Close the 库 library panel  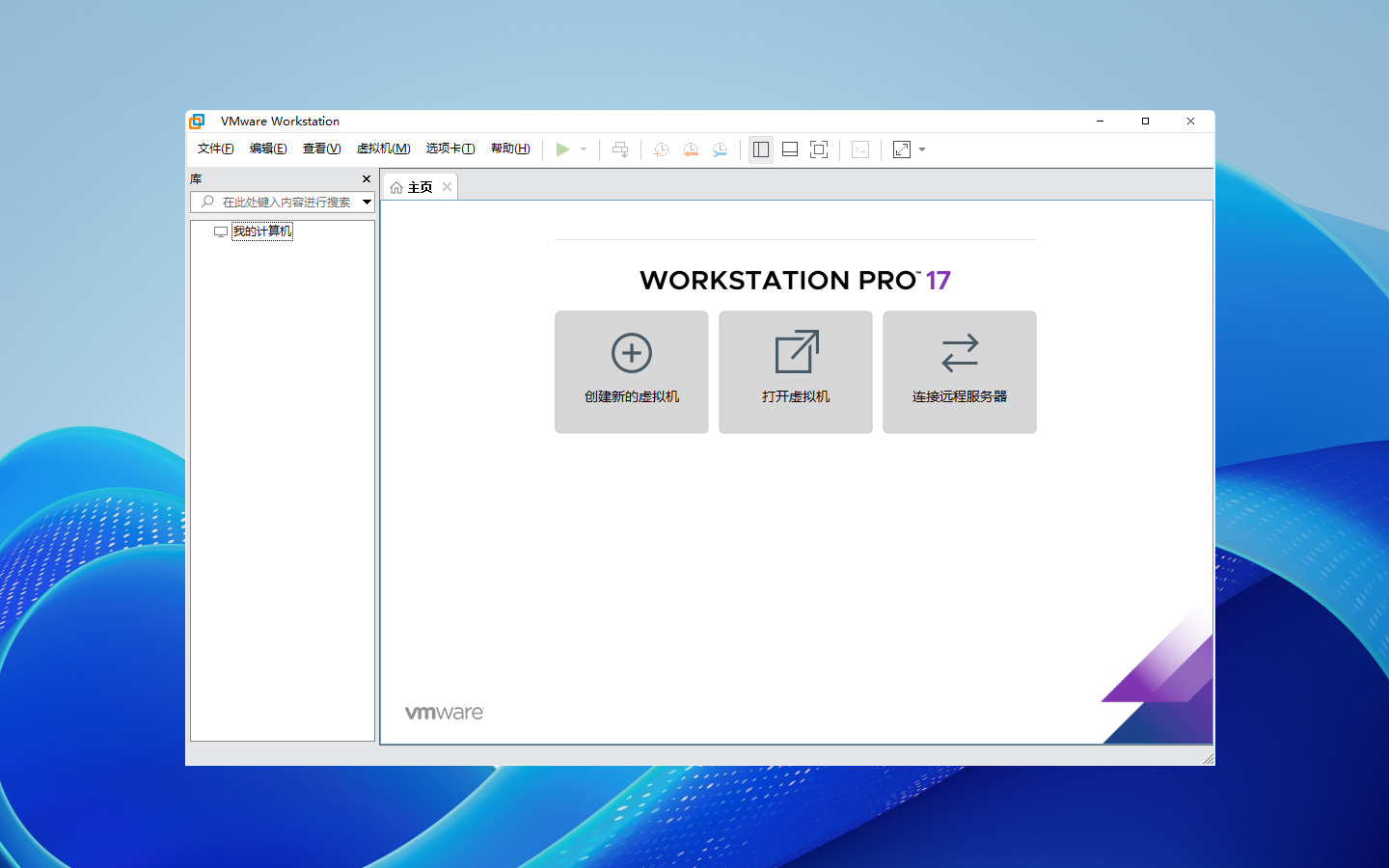(367, 179)
